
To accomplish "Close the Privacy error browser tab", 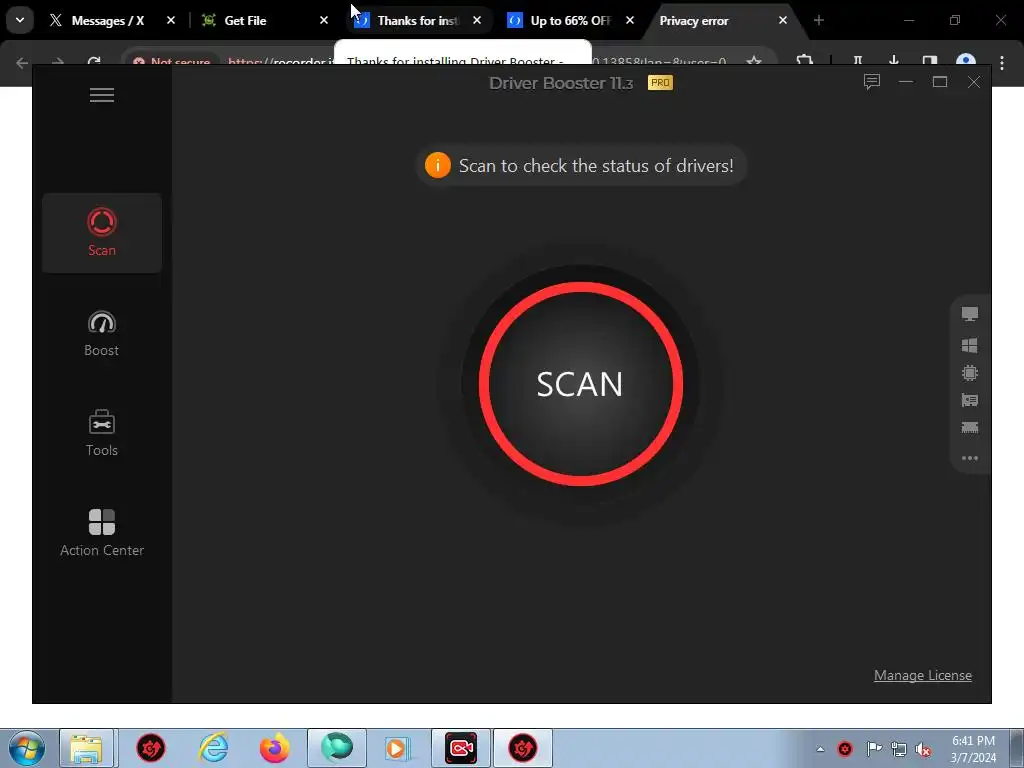I will (783, 21).
